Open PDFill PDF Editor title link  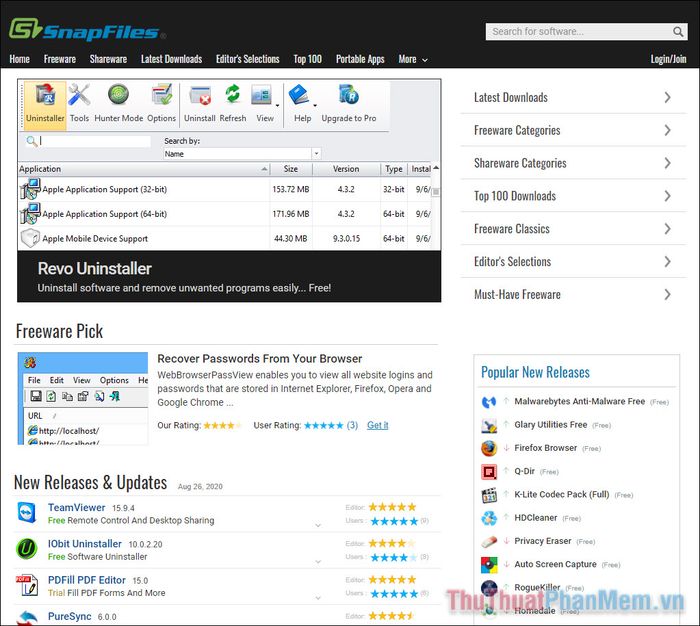(x=87, y=580)
